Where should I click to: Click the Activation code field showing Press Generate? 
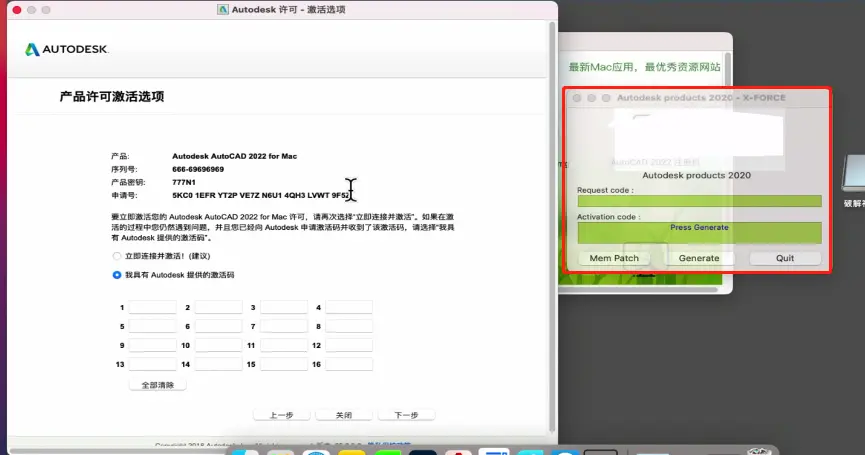pyautogui.click(x=700, y=232)
